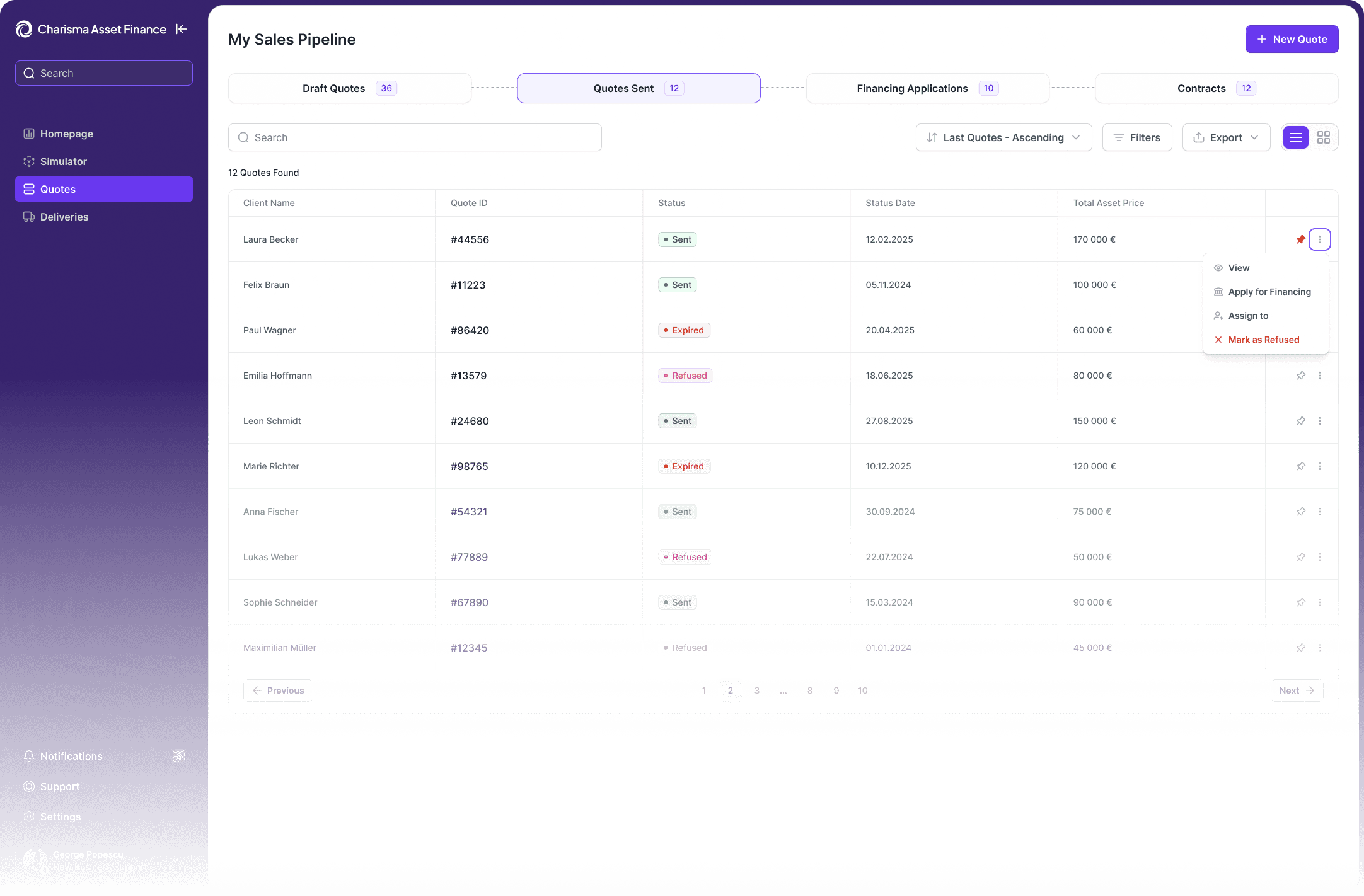Unpin the Laura Becker quote
This screenshot has width=1364, height=896.
(1300, 239)
